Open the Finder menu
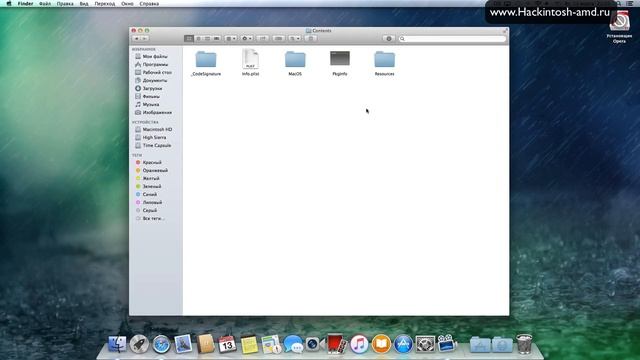This screenshot has height=360, width=640. (25, 4)
